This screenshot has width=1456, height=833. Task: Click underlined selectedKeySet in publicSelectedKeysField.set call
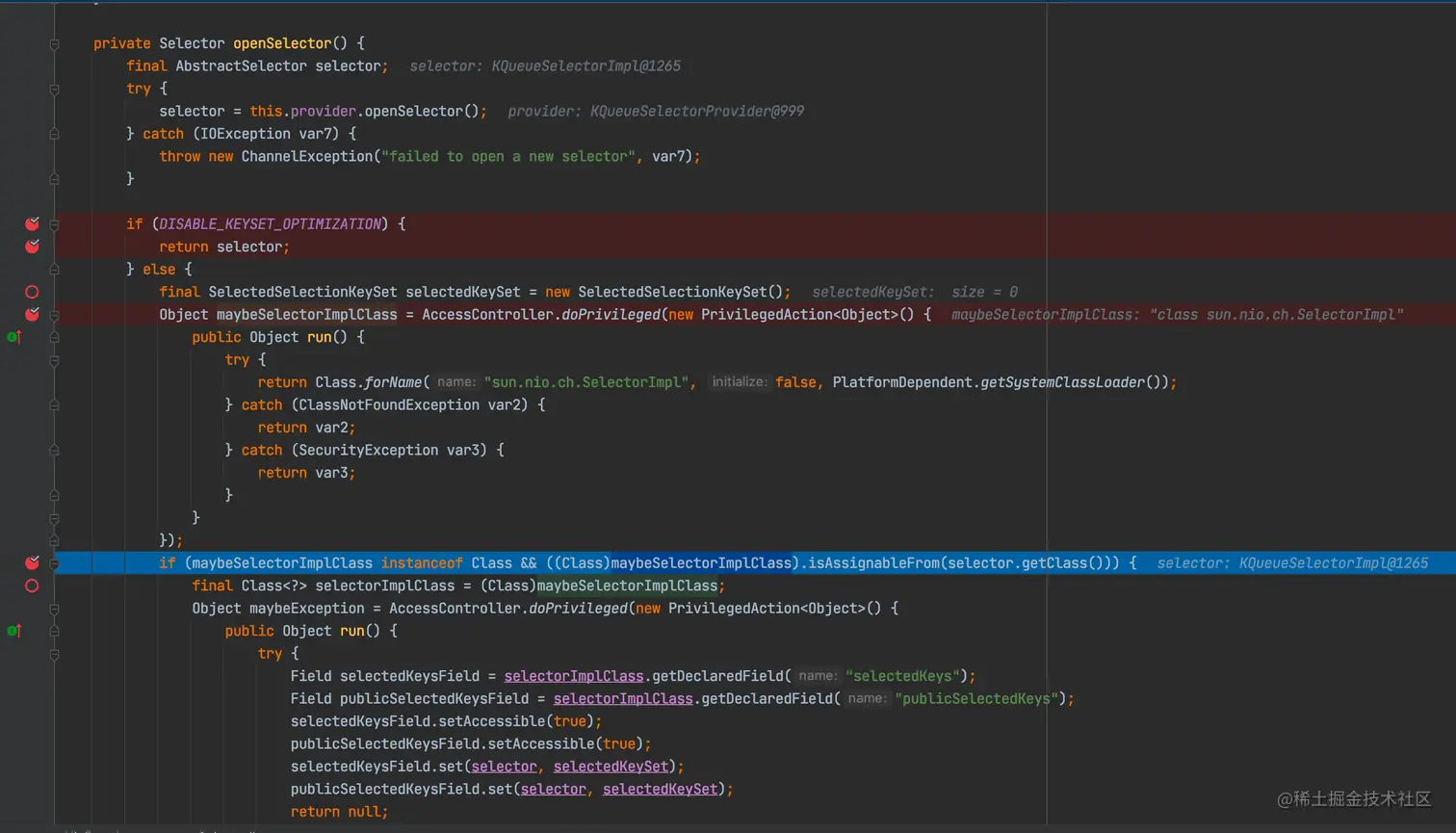660,789
